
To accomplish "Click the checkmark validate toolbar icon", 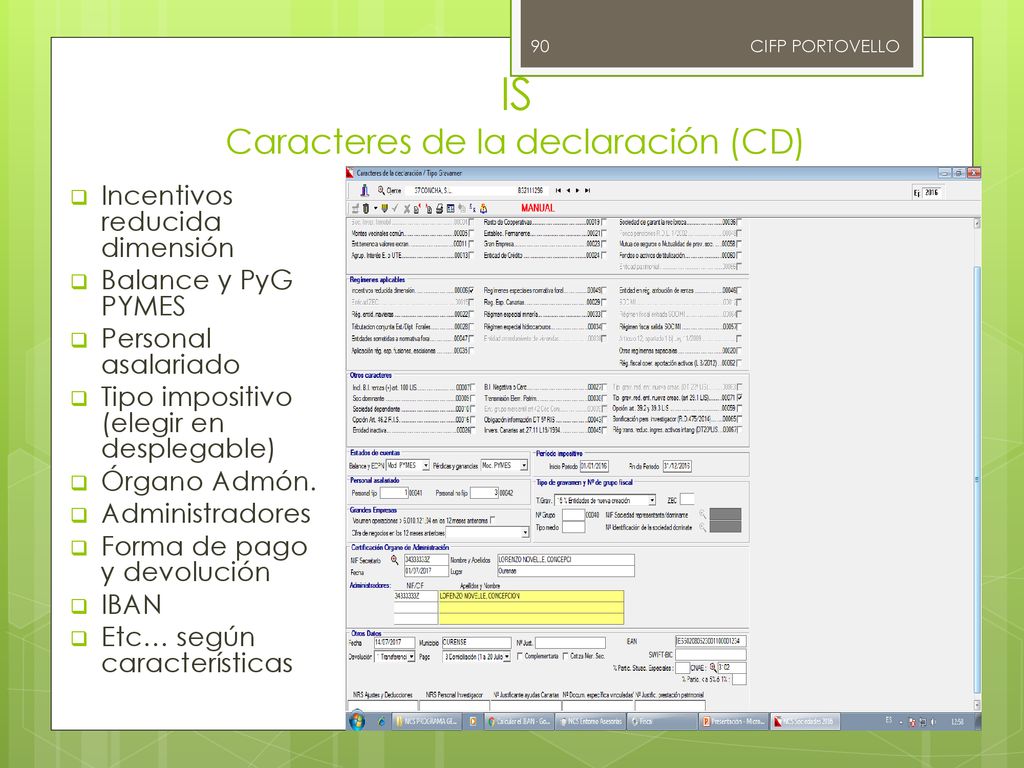I will pyautogui.click(x=395, y=208).
